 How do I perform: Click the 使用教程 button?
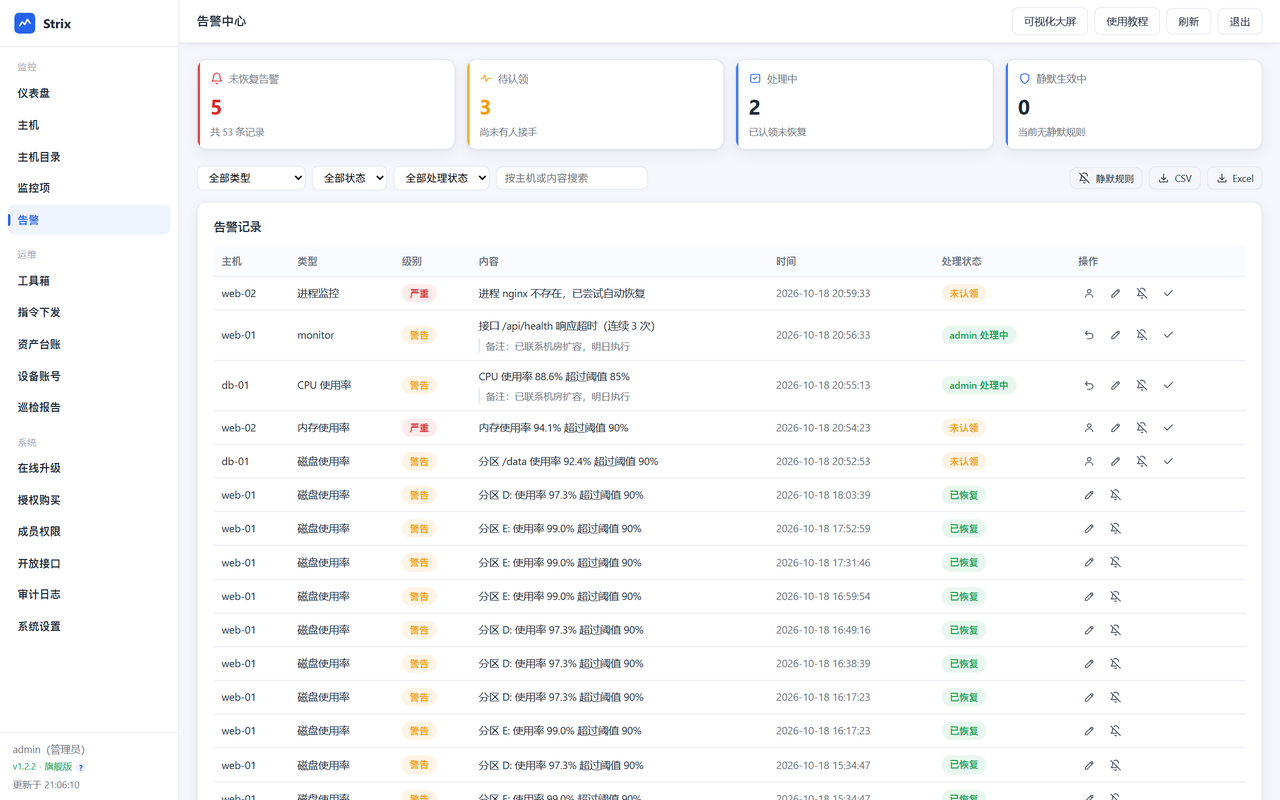(1127, 22)
